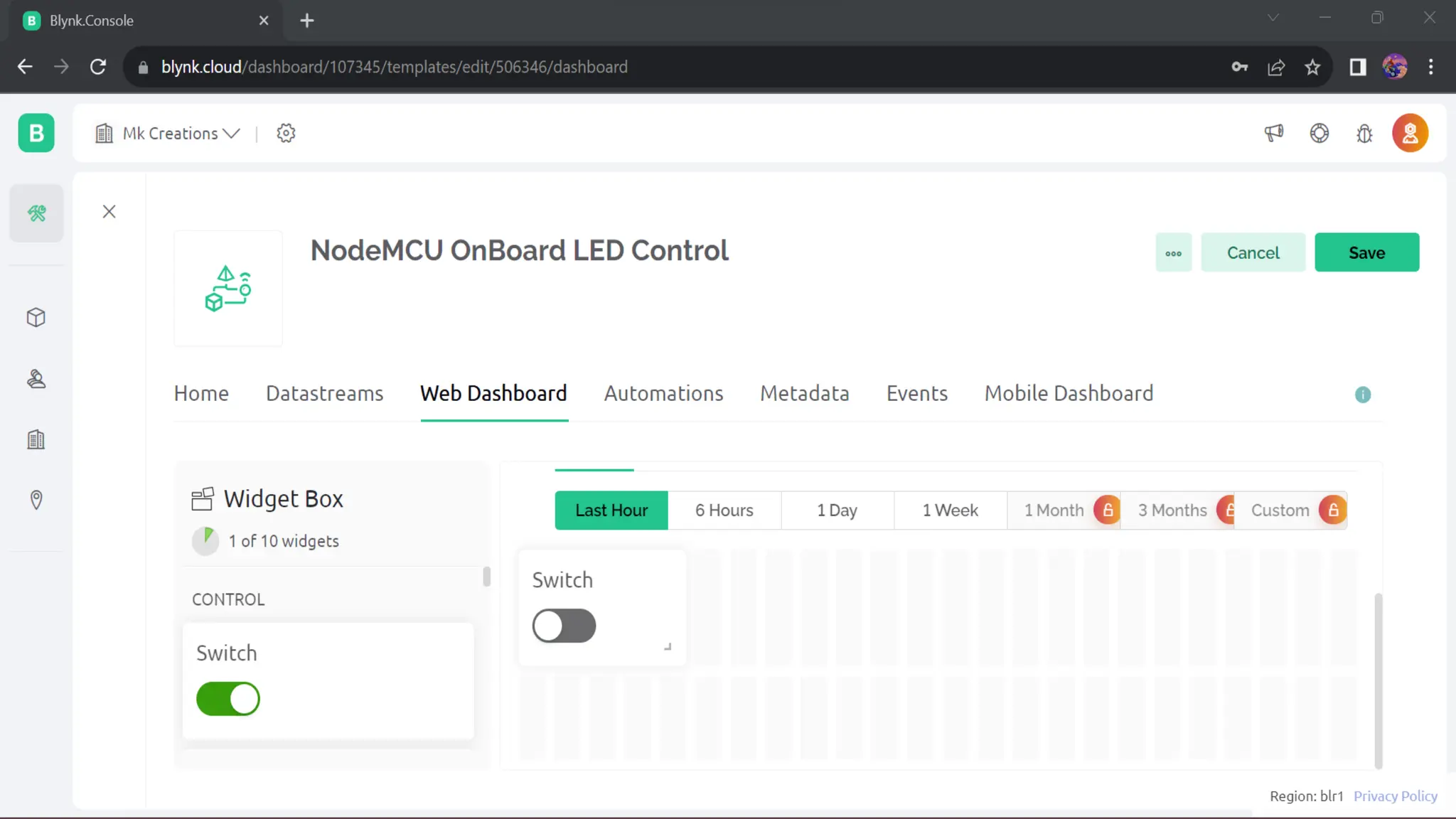Viewport: 1456px width, 819px height.
Task: Select the Last Hour time range
Action: [x=611, y=510]
